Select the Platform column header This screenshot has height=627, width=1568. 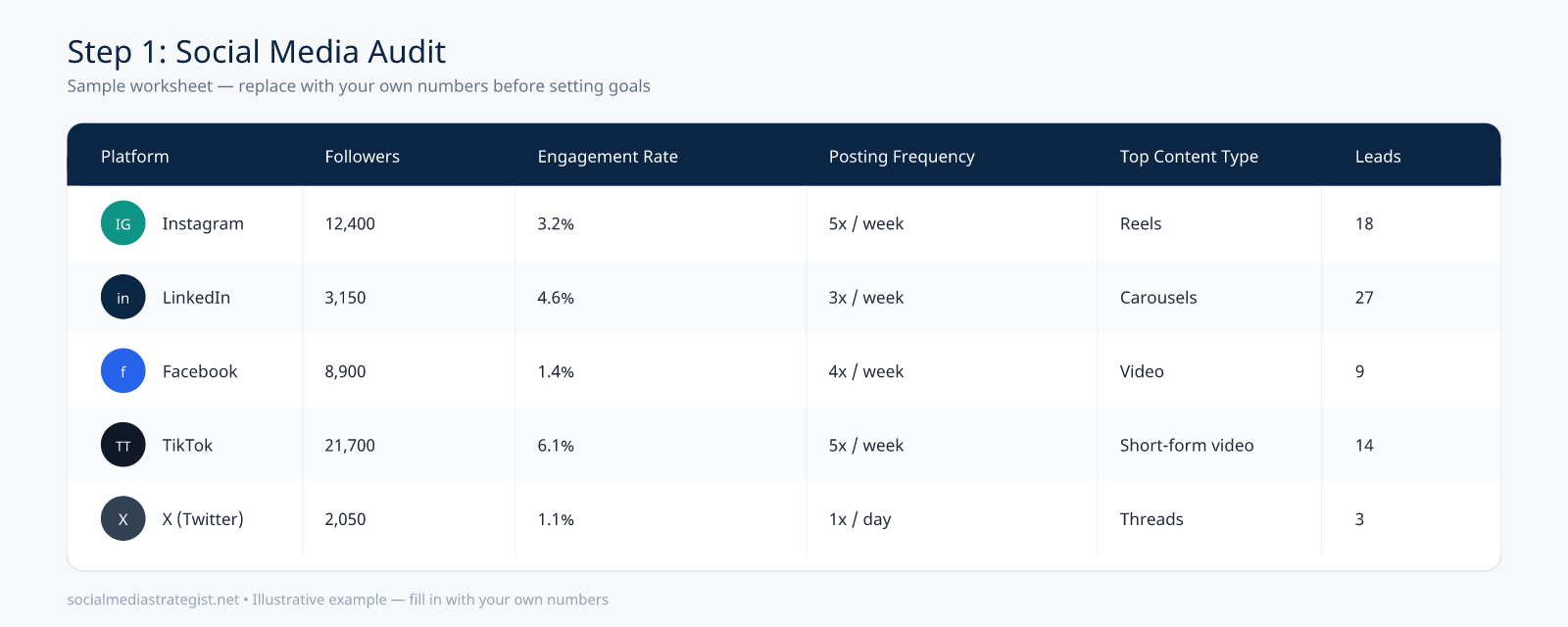pos(135,157)
